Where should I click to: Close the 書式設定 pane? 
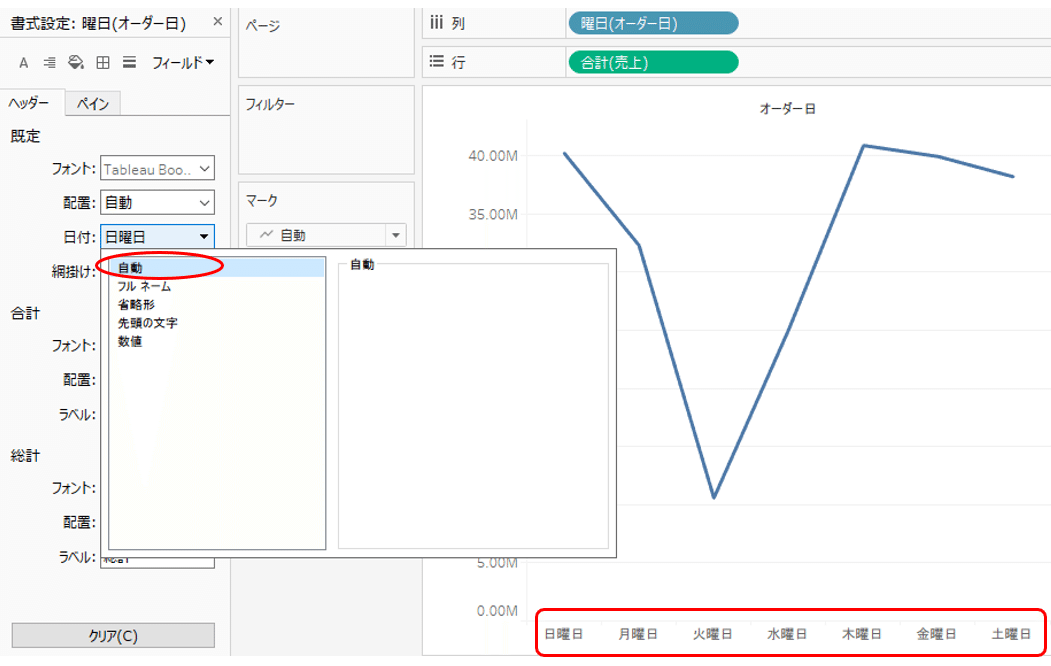click(218, 22)
